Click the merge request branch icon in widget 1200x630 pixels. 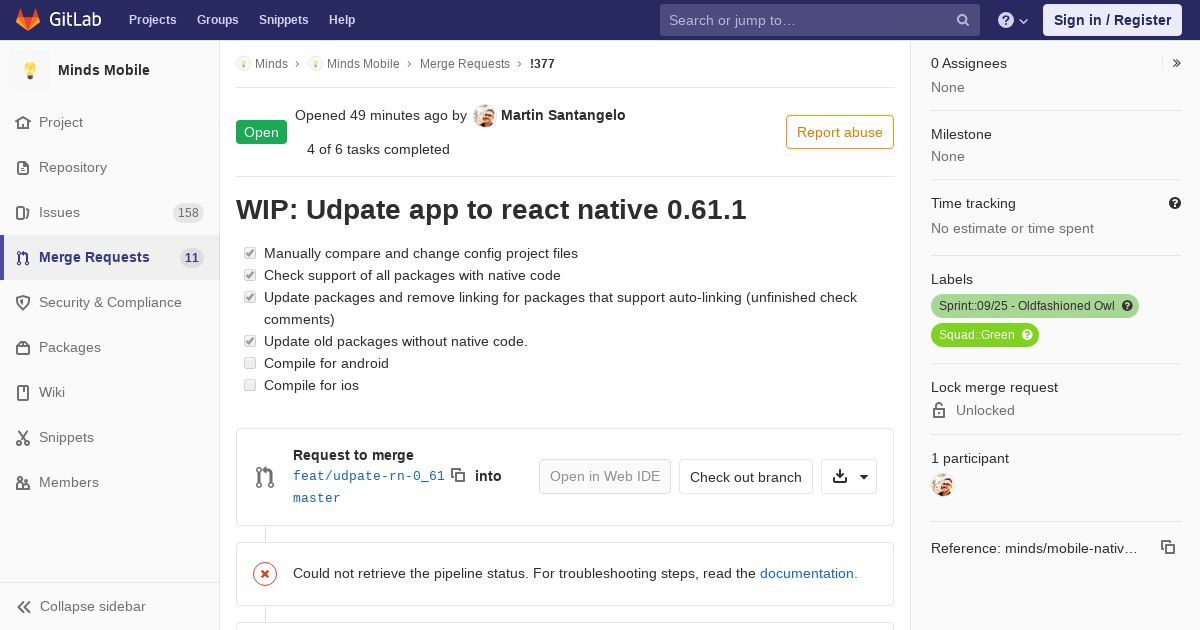(264, 477)
